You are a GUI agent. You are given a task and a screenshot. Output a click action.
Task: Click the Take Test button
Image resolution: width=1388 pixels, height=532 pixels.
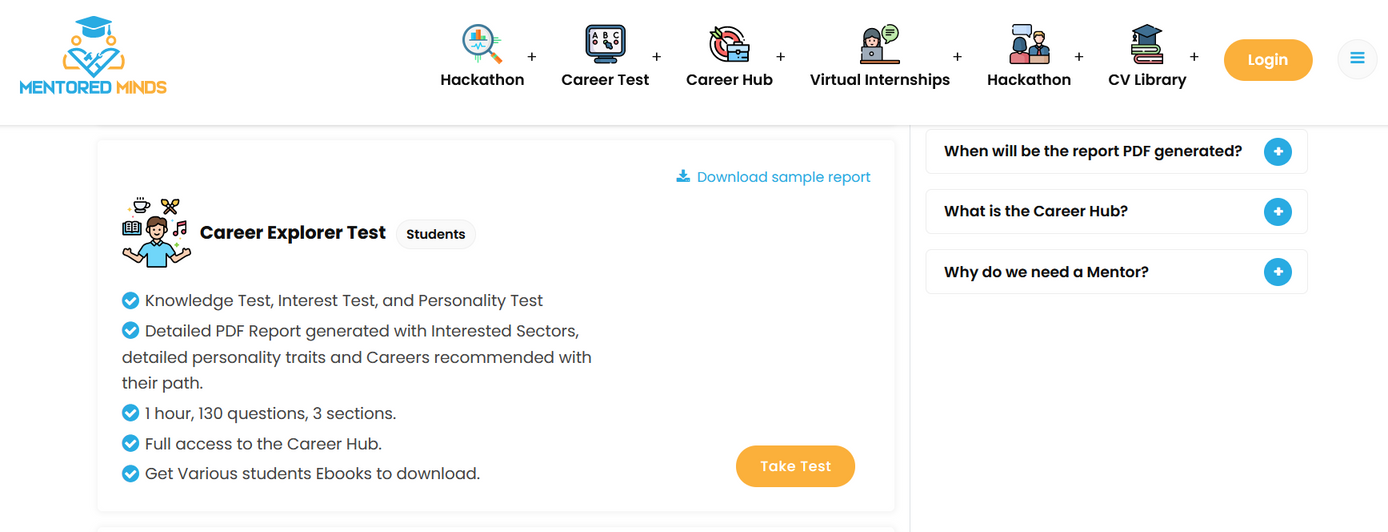click(795, 466)
